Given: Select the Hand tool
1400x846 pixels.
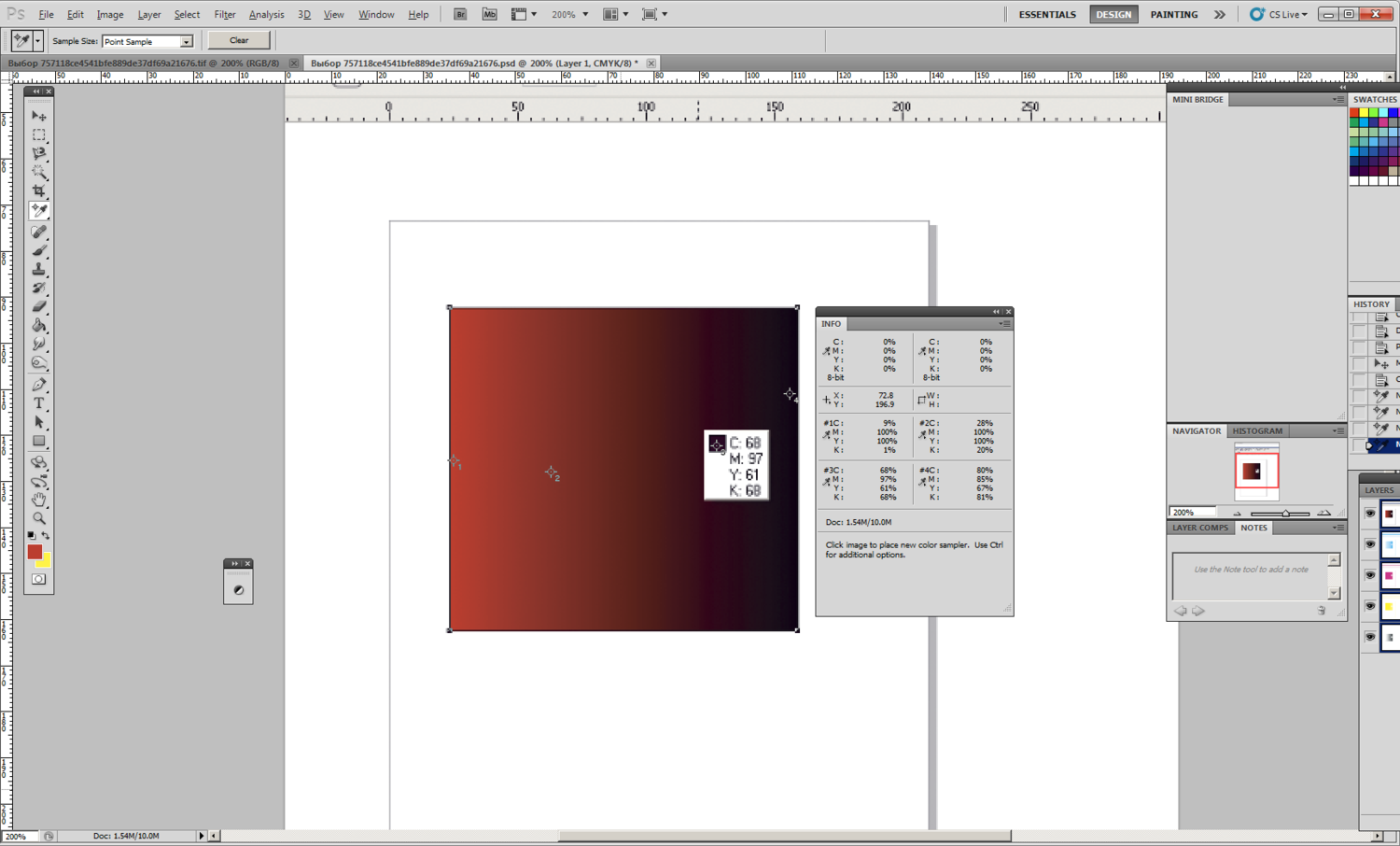Looking at the screenshot, I should [x=39, y=500].
